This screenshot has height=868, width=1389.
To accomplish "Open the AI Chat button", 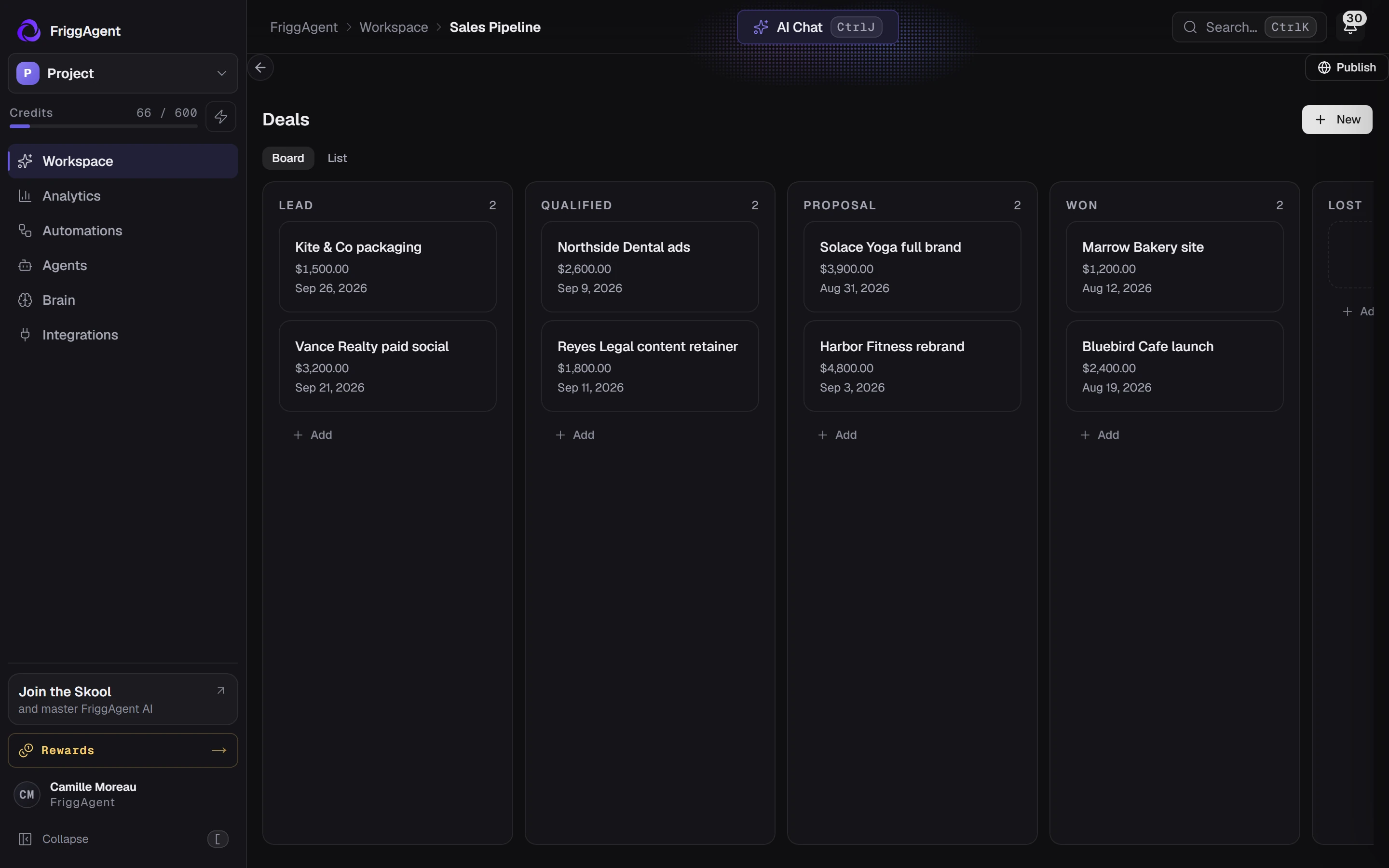I will (817, 27).
